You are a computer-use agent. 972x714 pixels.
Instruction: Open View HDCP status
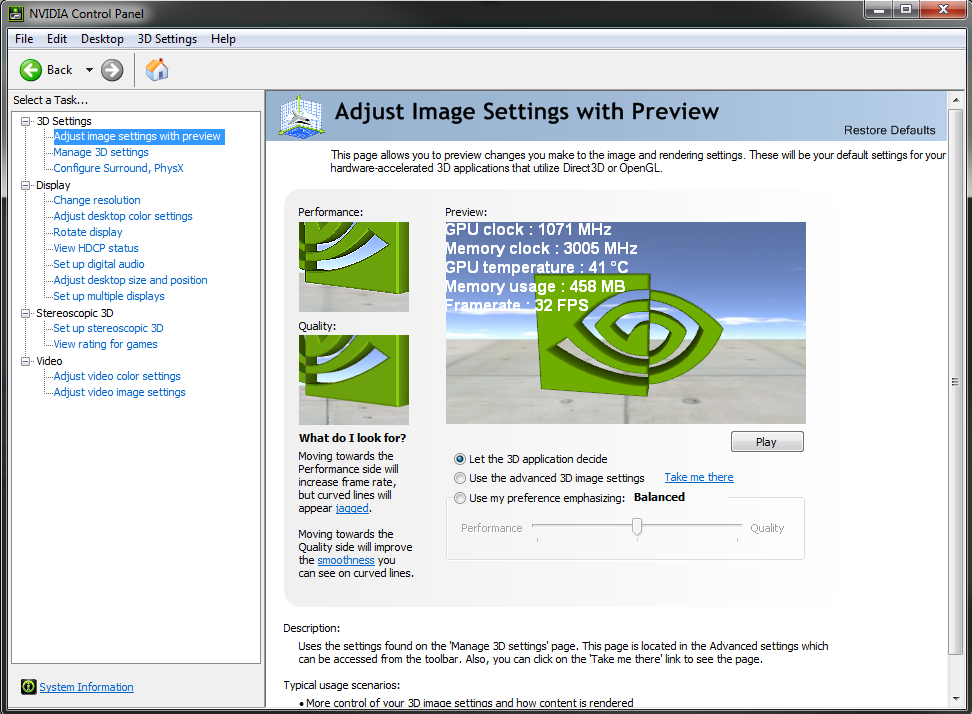pyautogui.click(x=96, y=249)
